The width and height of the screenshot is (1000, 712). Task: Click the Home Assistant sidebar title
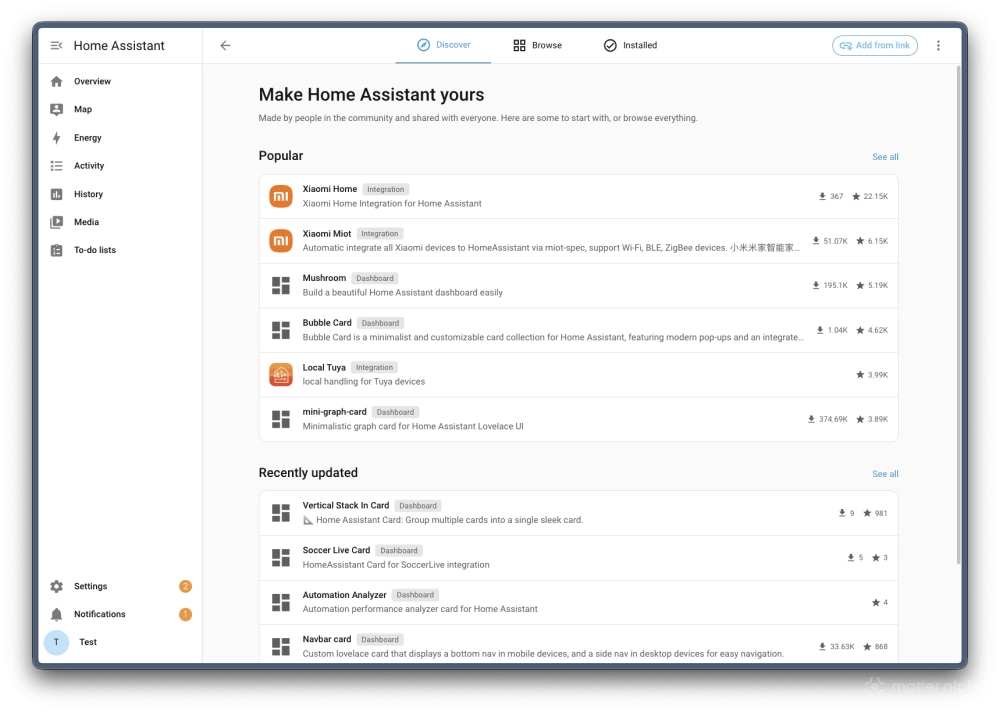(x=119, y=45)
